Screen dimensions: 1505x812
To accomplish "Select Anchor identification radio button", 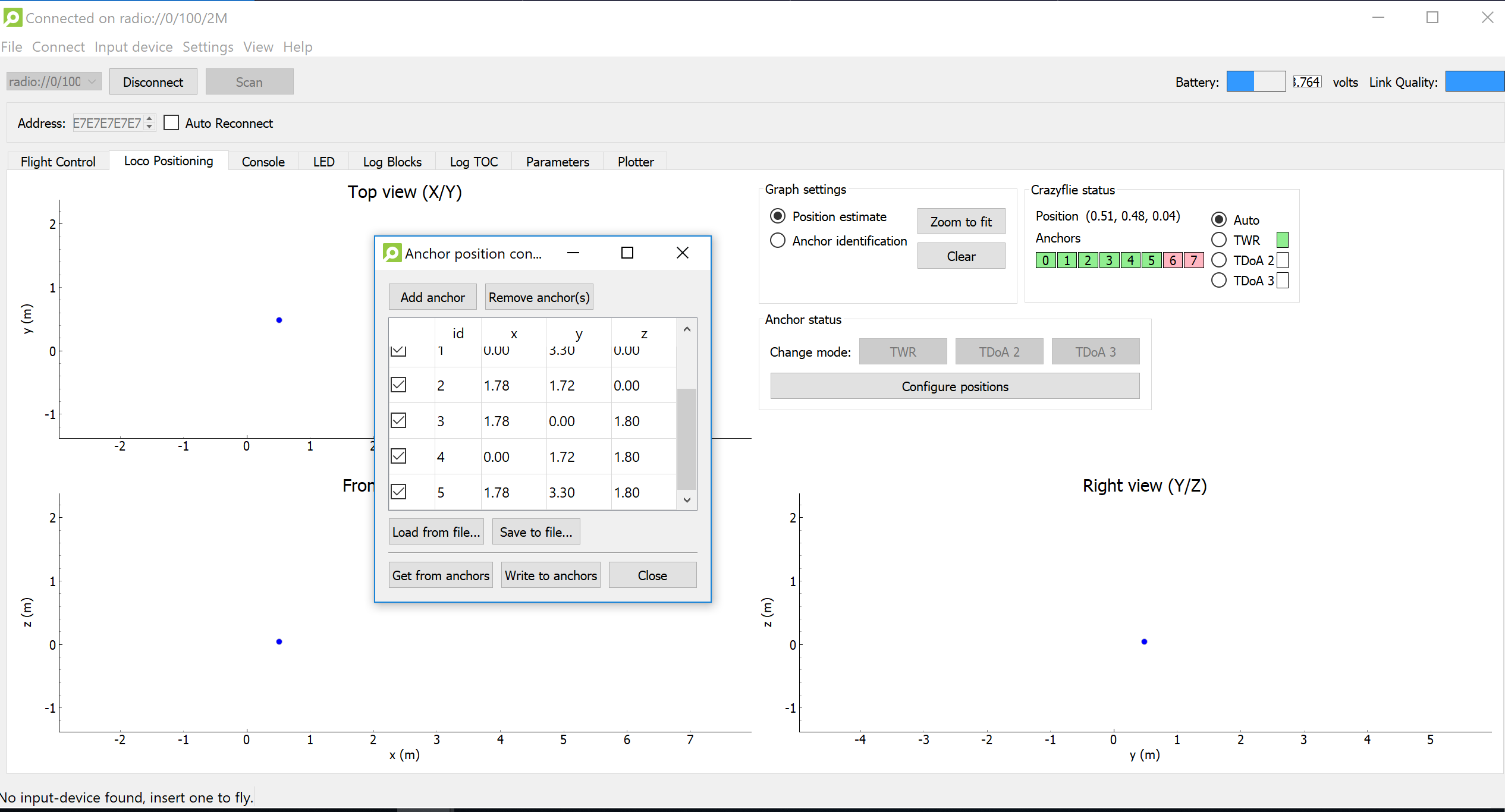I will tap(778, 241).
